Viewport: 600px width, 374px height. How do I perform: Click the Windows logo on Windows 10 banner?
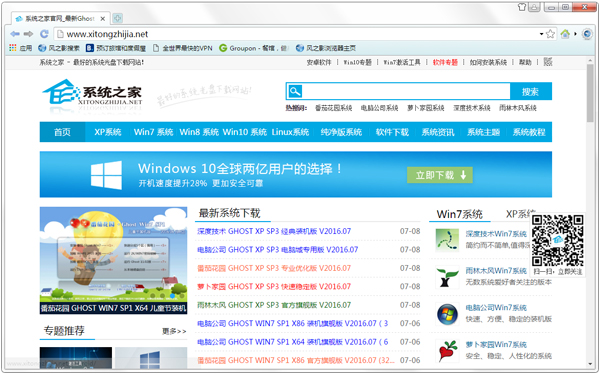(x=106, y=175)
